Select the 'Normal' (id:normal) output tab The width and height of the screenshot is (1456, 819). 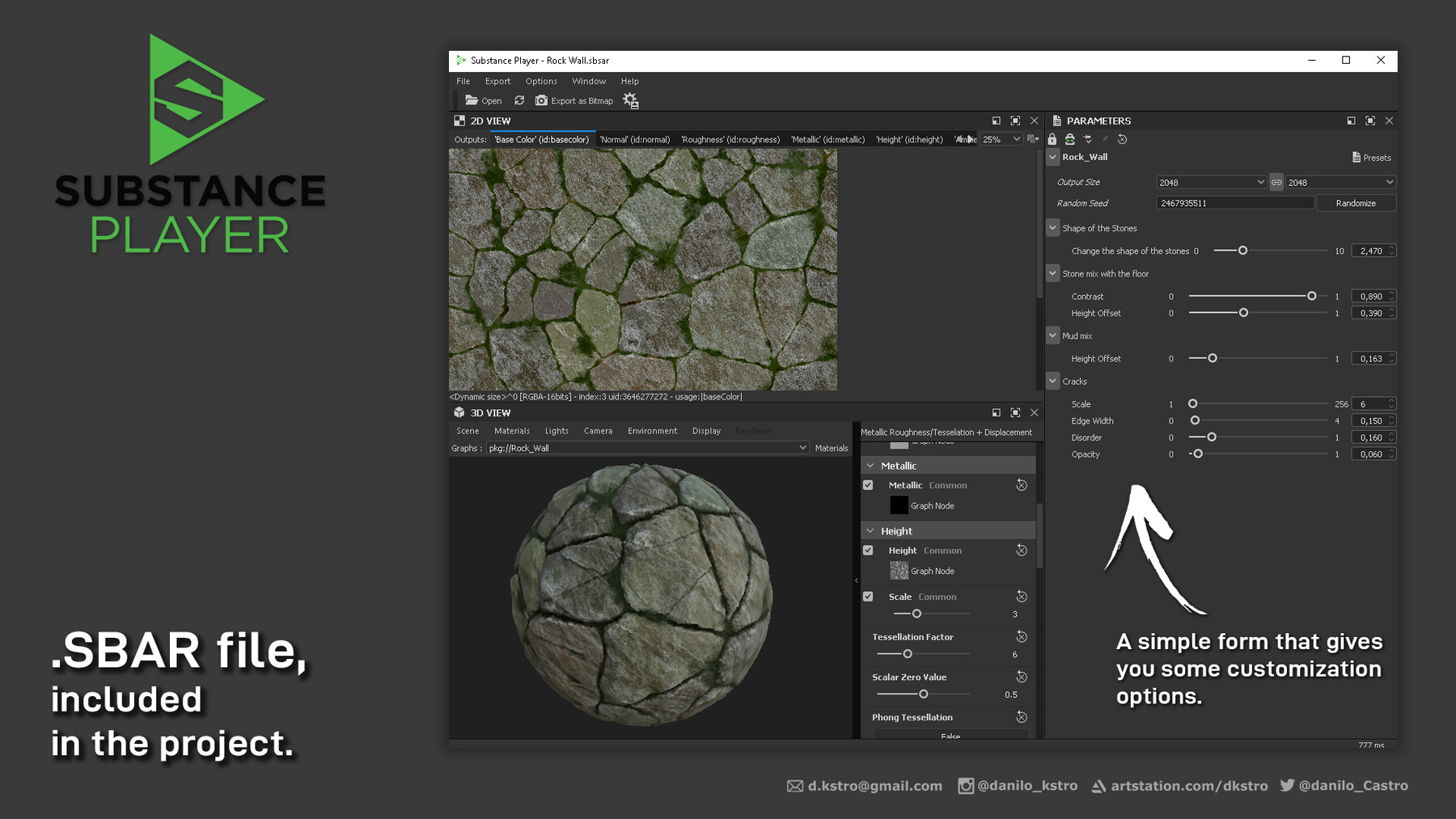tap(636, 139)
